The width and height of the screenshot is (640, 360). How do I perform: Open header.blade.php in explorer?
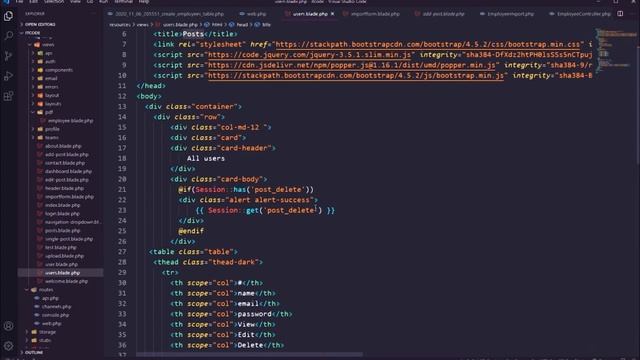(x=64, y=189)
